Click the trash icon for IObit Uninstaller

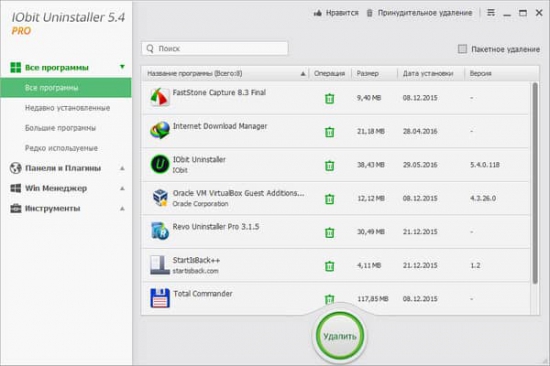(x=329, y=165)
